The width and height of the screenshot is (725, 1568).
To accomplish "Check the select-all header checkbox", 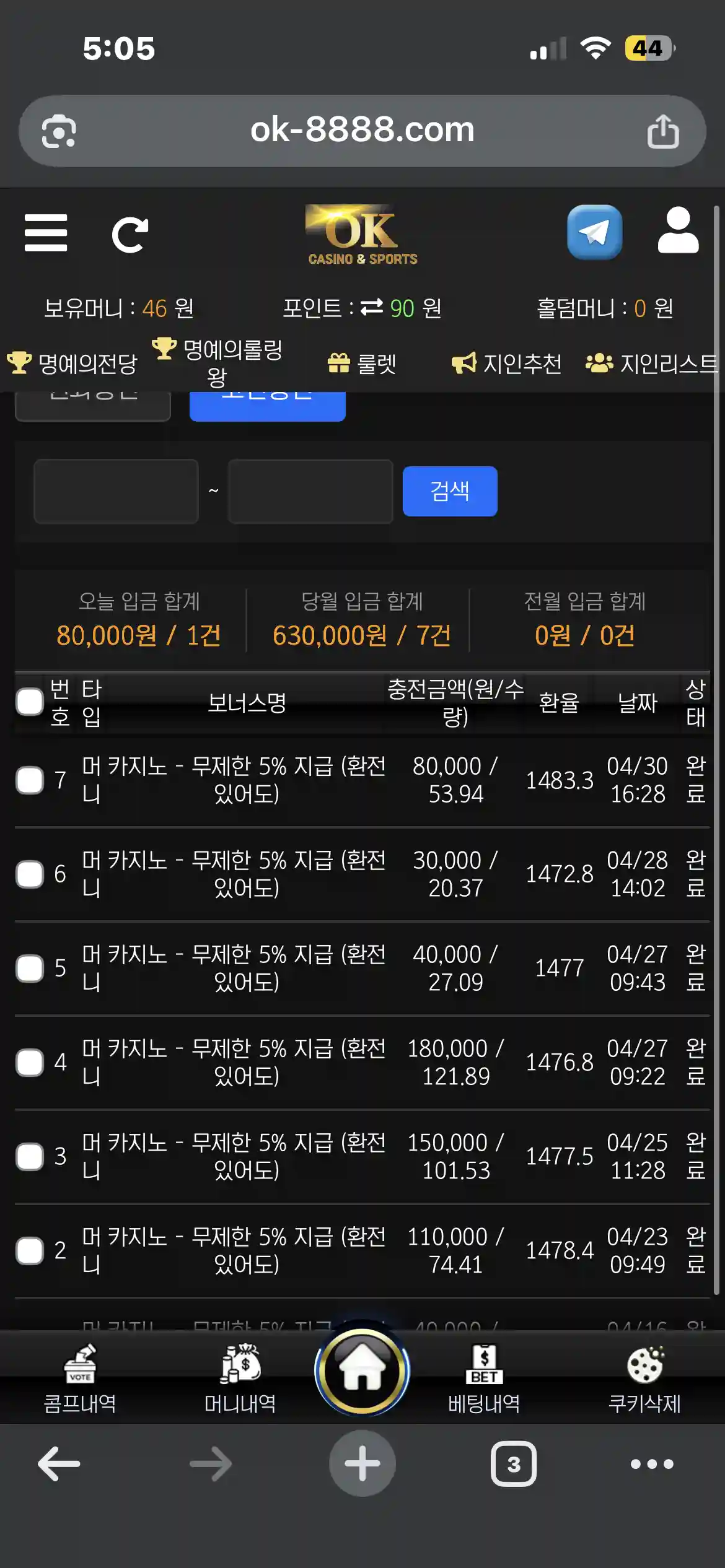I will (30, 702).
